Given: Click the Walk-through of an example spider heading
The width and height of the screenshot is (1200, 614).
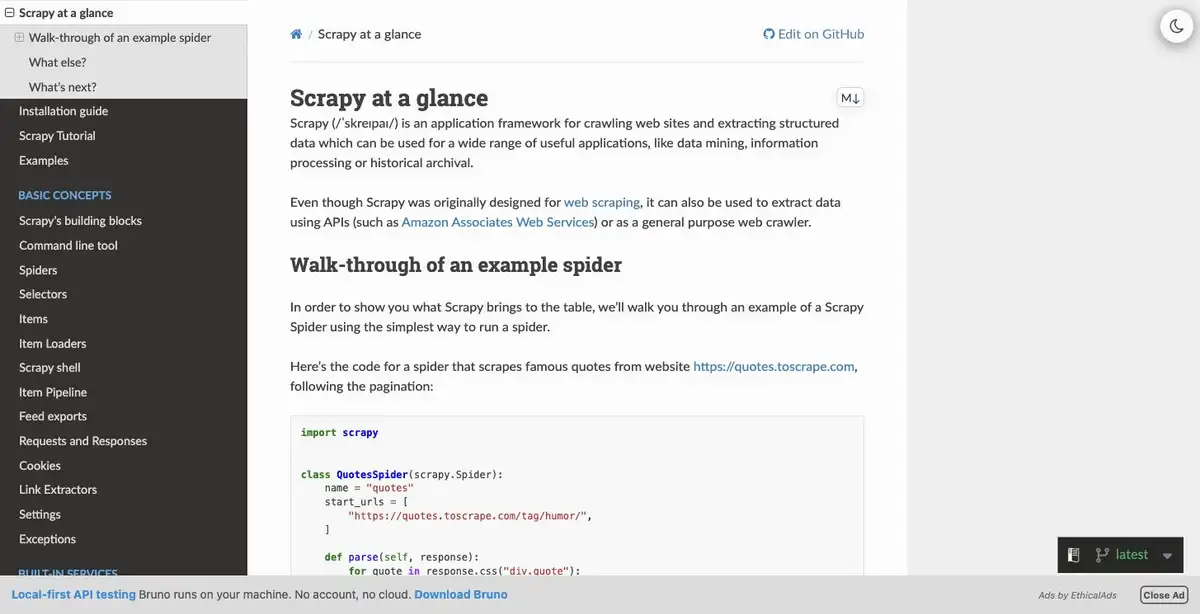Looking at the screenshot, I should coord(456,265).
